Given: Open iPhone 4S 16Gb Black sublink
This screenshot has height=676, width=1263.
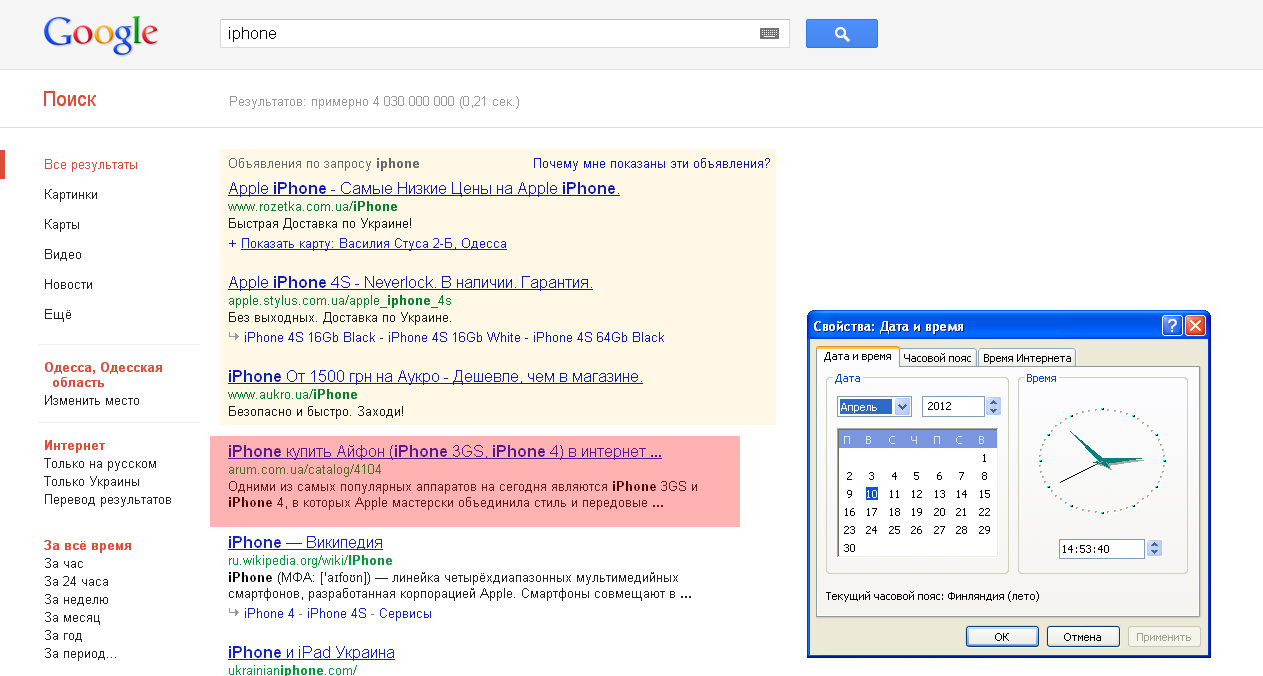Looking at the screenshot, I should 310,338.
